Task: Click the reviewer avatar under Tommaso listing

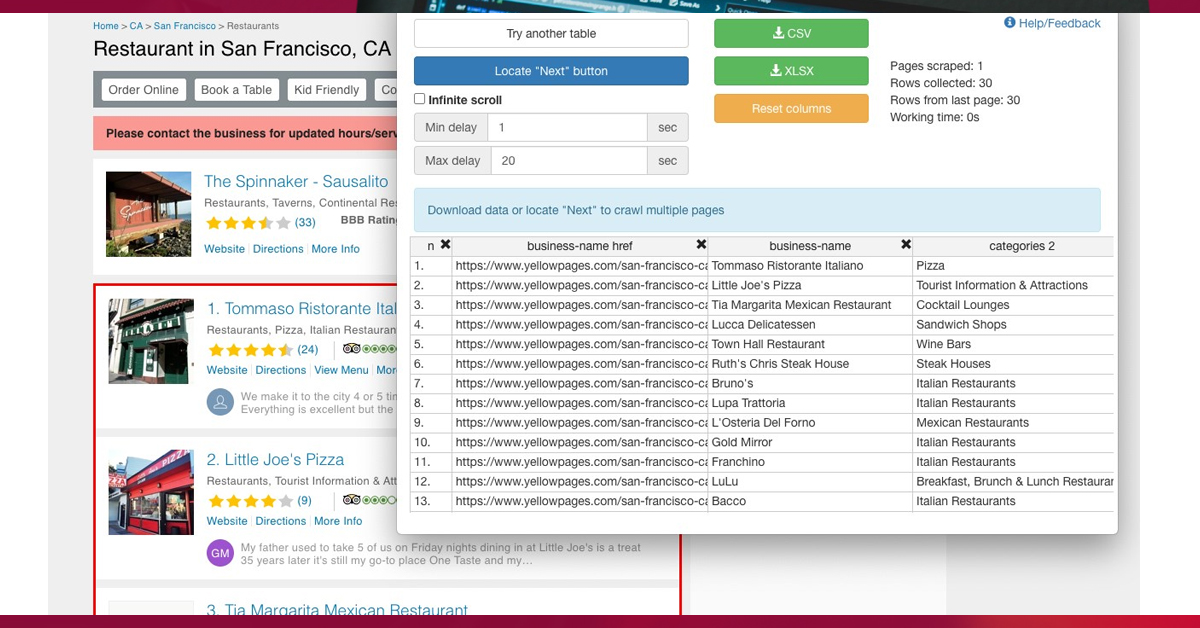Action: [220, 402]
